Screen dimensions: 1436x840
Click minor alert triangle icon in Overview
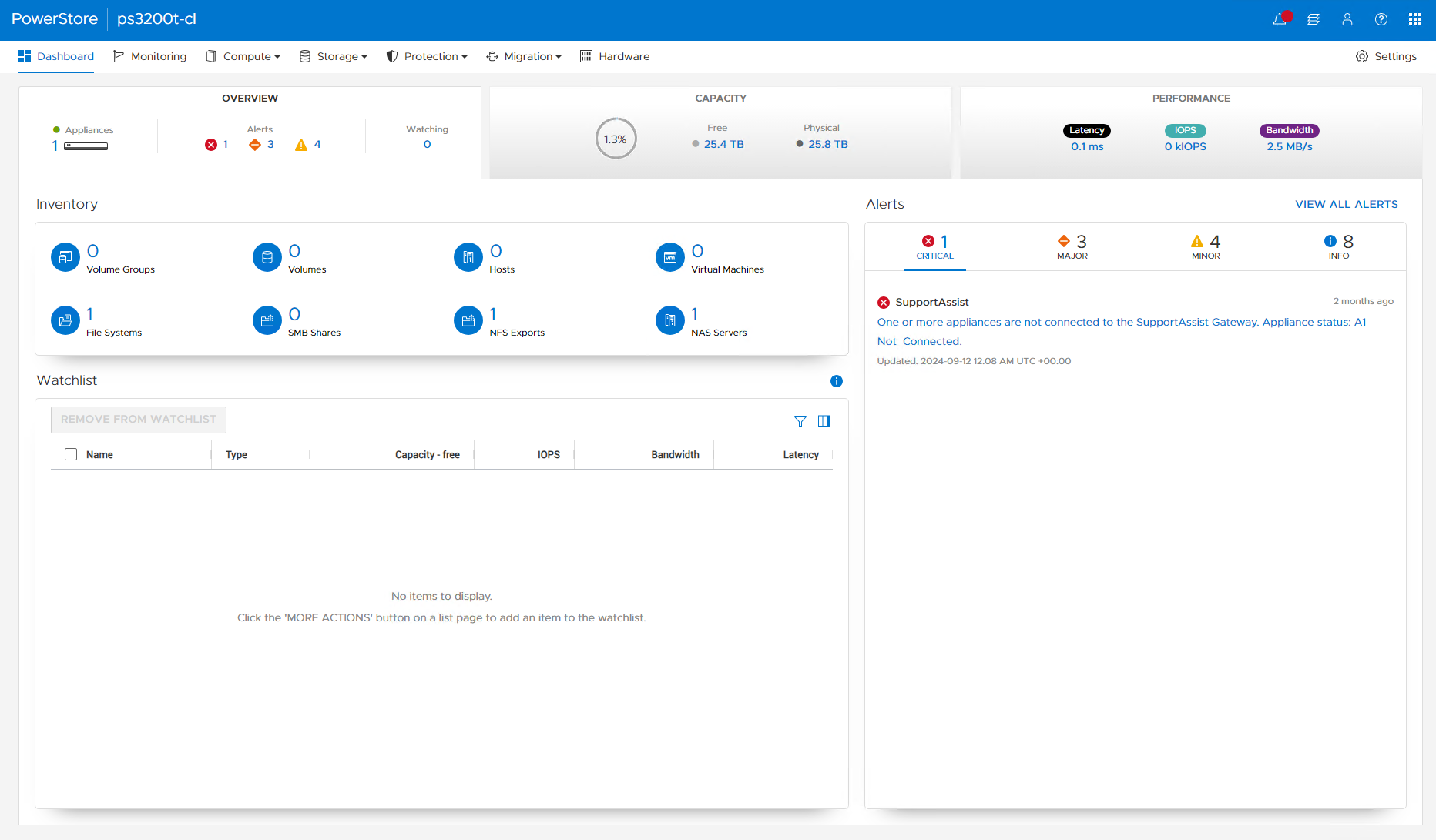click(301, 145)
